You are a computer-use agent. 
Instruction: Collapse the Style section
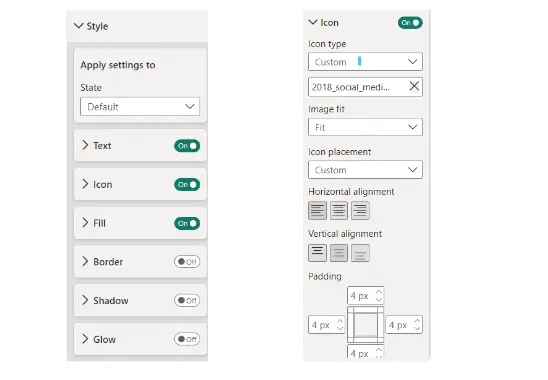pyautogui.click(x=79, y=26)
